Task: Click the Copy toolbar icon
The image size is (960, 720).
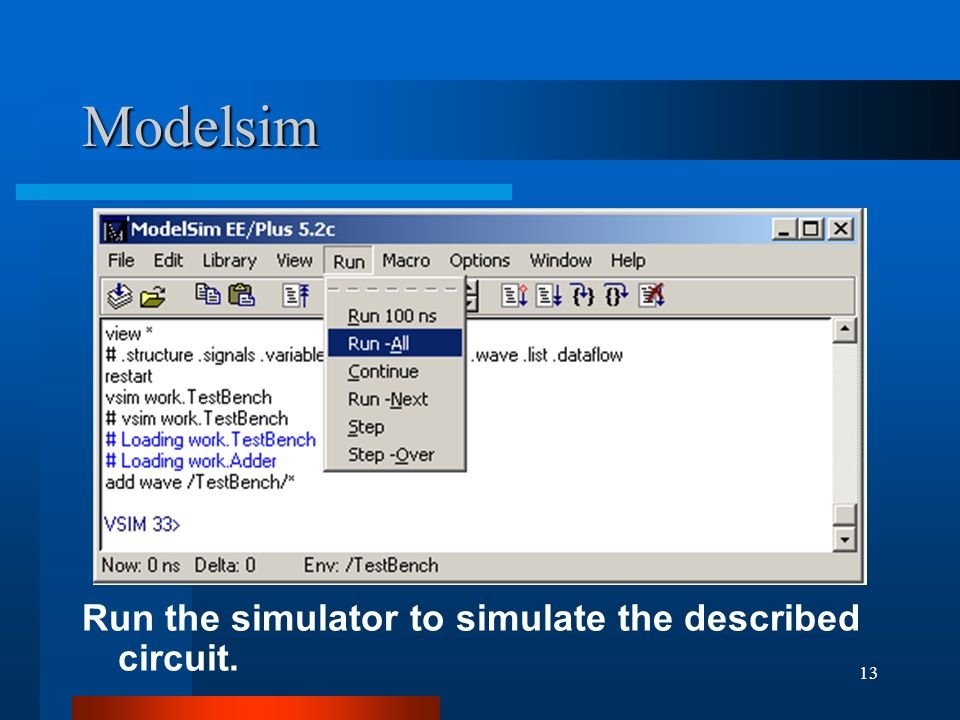Action: tap(208, 294)
